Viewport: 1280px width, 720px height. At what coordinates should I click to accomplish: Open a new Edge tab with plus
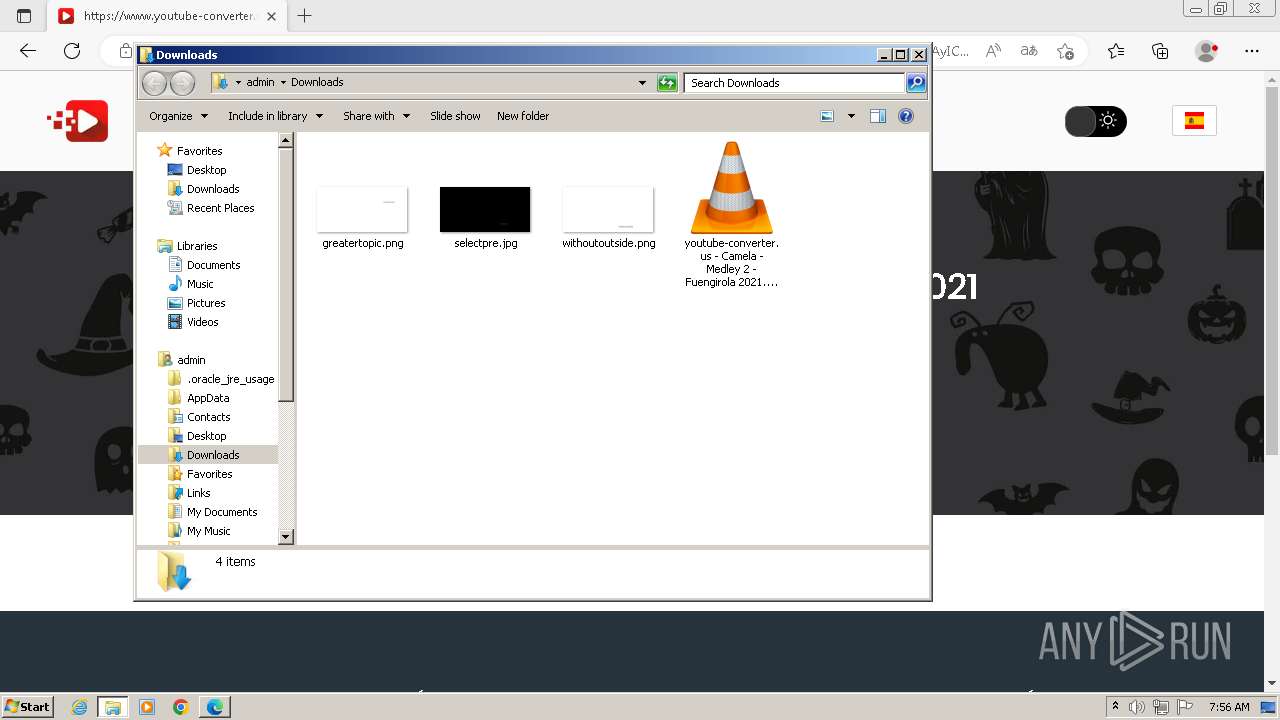305,16
